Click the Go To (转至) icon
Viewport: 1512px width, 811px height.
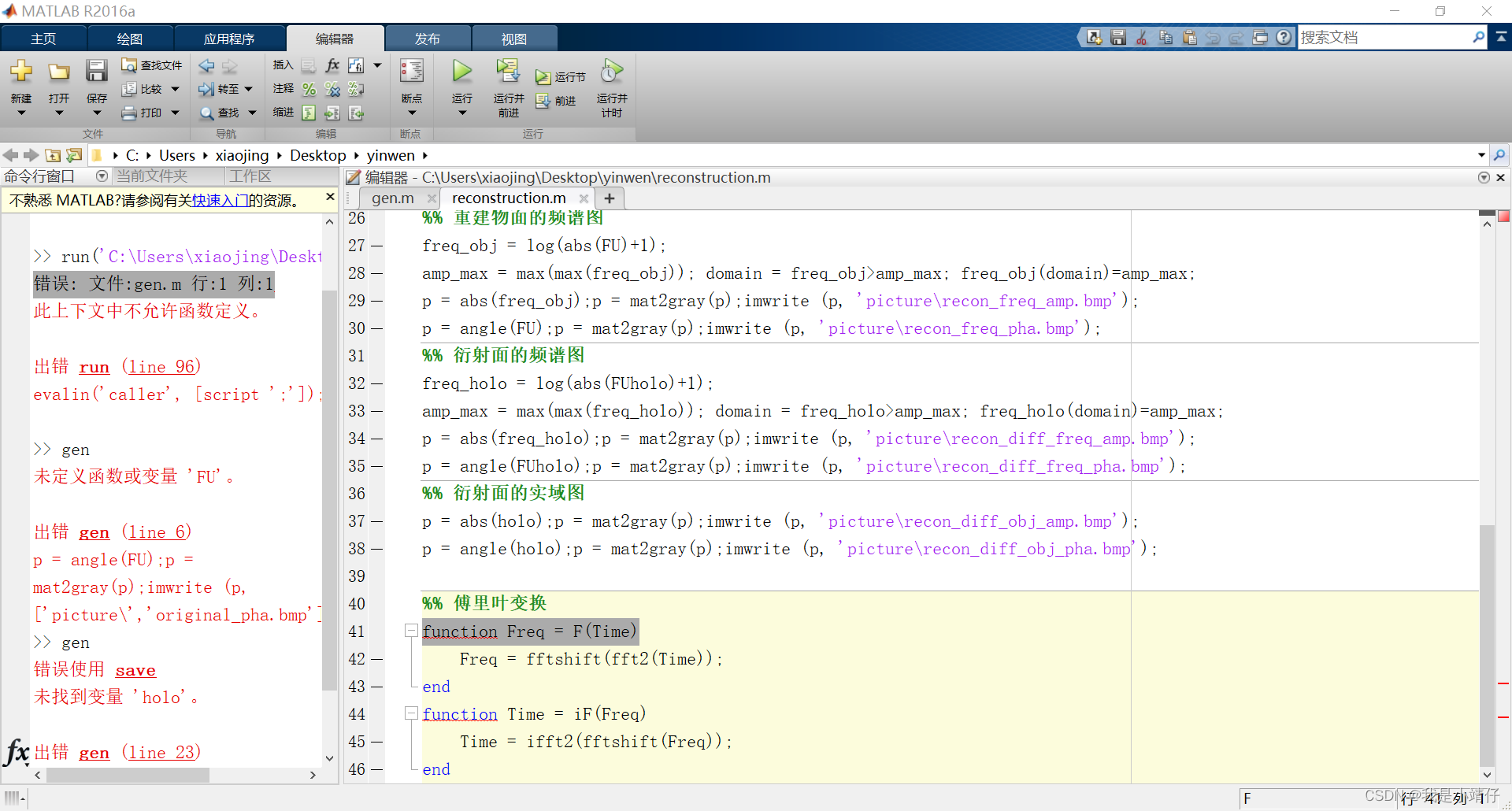click(206, 89)
